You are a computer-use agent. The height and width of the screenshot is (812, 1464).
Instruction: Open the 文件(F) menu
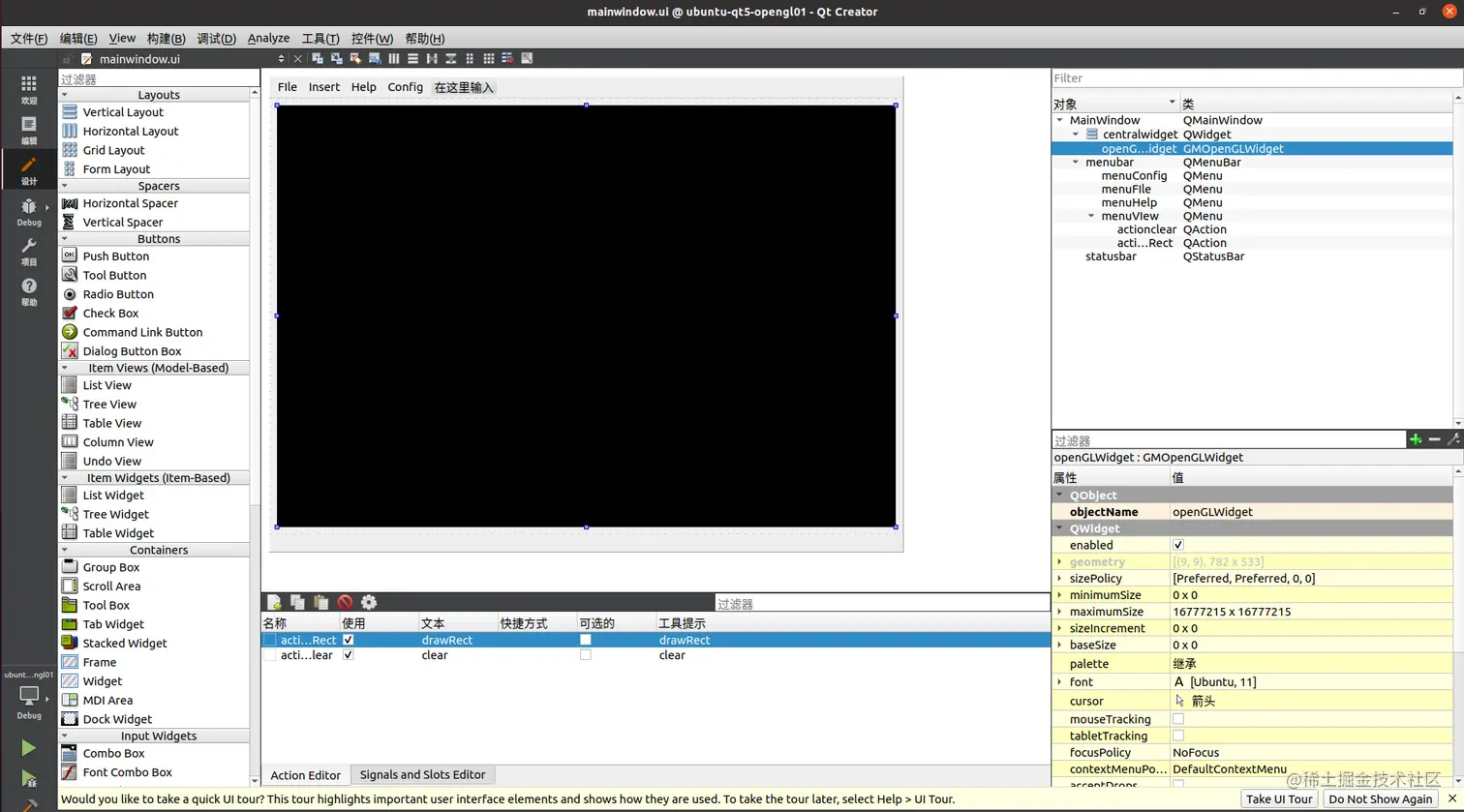(29, 39)
